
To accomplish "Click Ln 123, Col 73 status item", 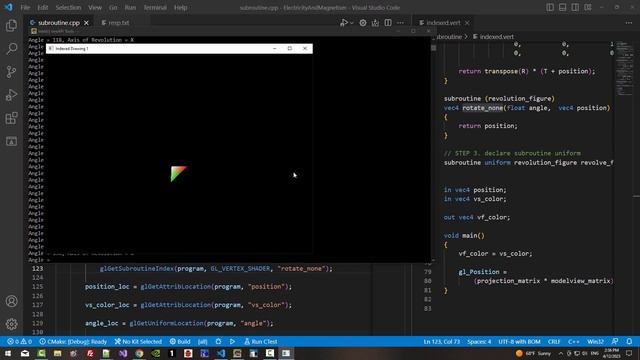I will click(x=442, y=342).
